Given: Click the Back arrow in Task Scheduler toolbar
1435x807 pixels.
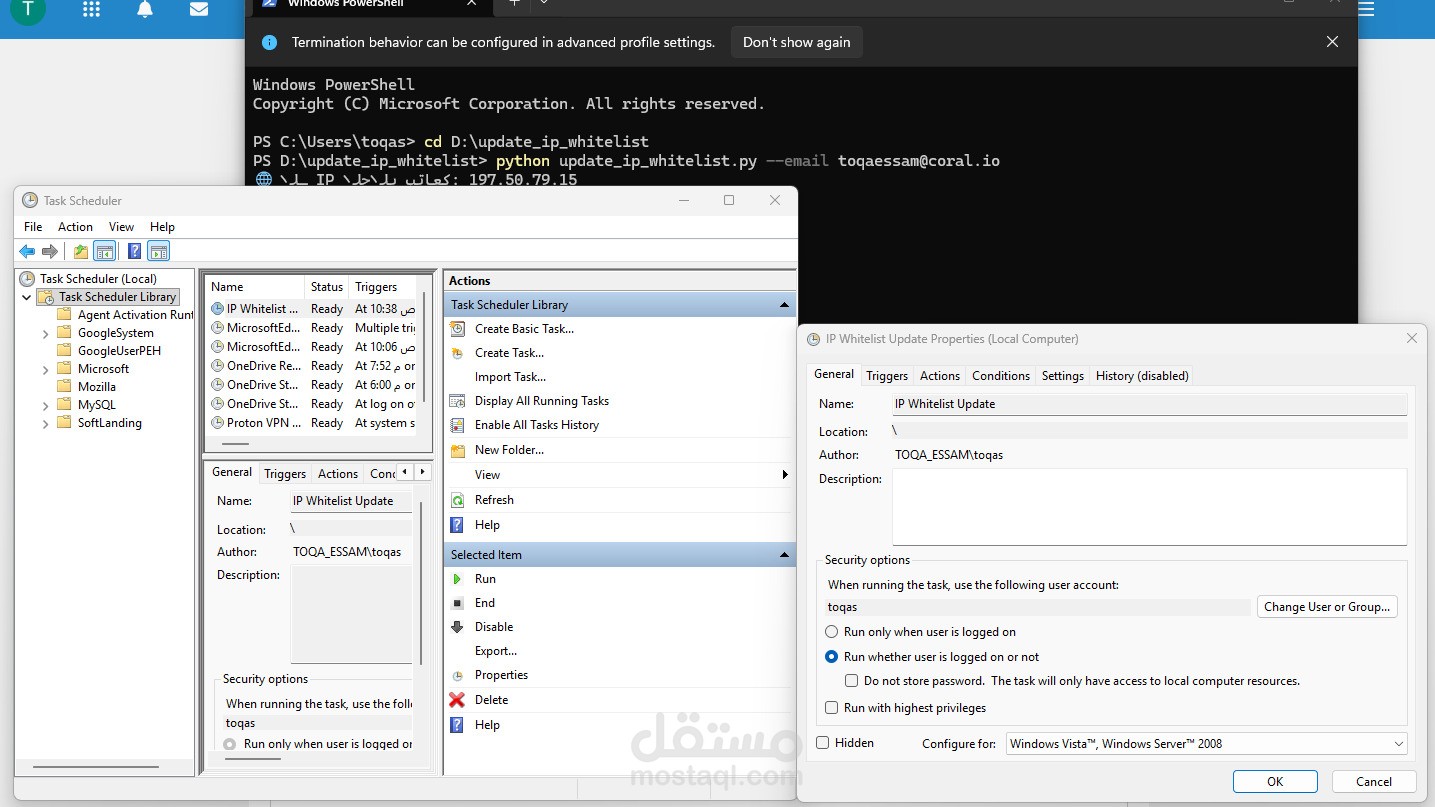Looking at the screenshot, I should click(x=27, y=252).
